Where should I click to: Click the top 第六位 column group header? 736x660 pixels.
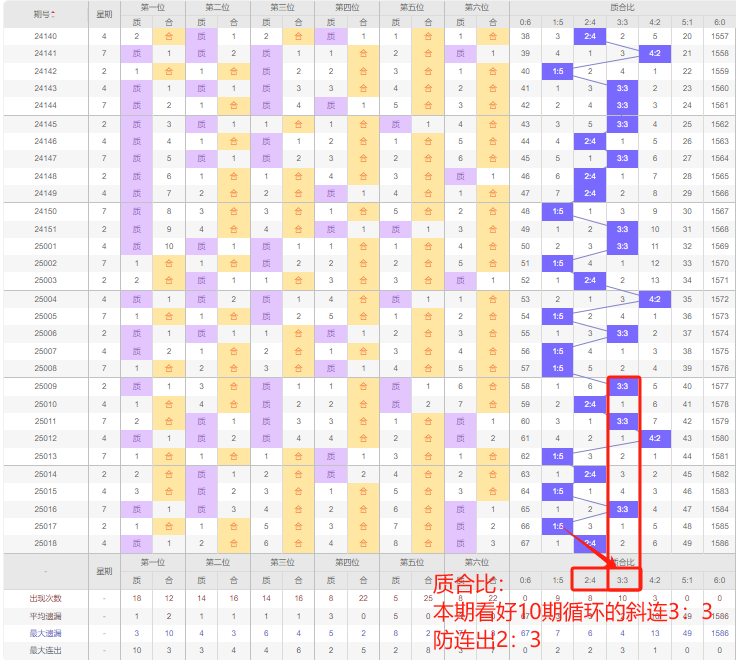click(x=476, y=7)
